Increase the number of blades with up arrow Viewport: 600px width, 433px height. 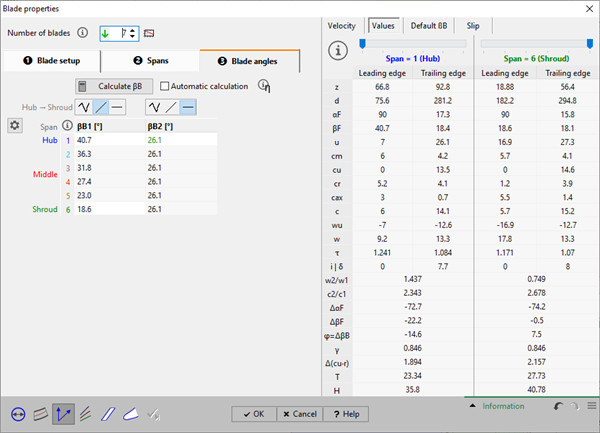[132, 31]
